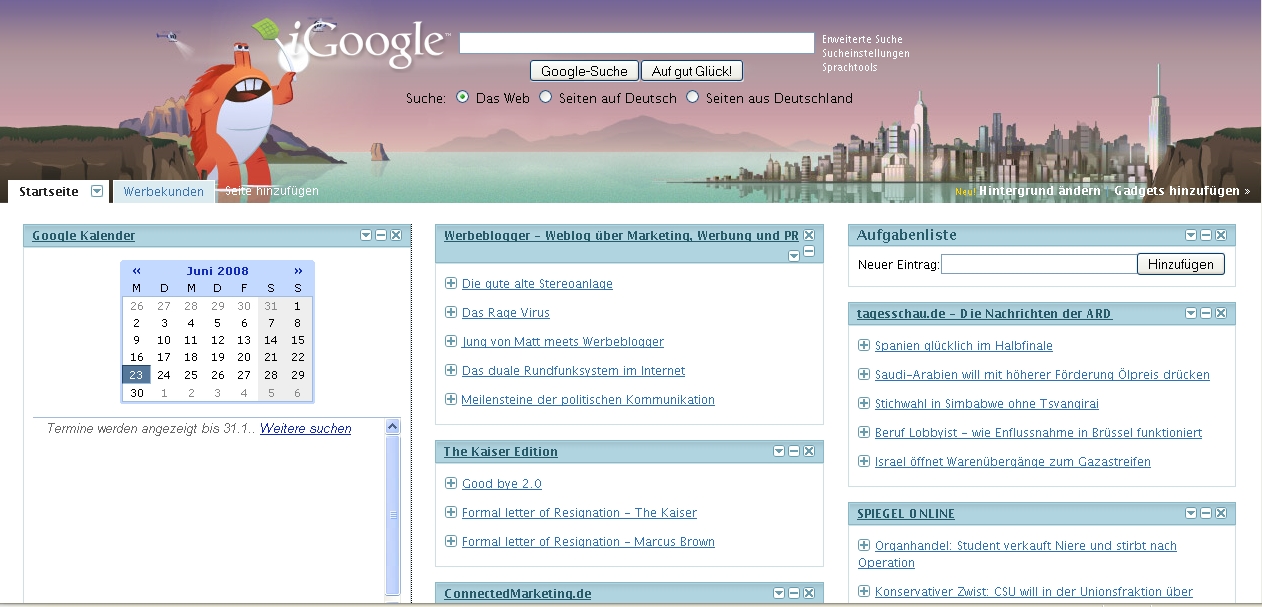The width and height of the screenshot is (1262, 607).
Task: Open tagesschau.de gadget menu arrow
Action: point(1191,313)
